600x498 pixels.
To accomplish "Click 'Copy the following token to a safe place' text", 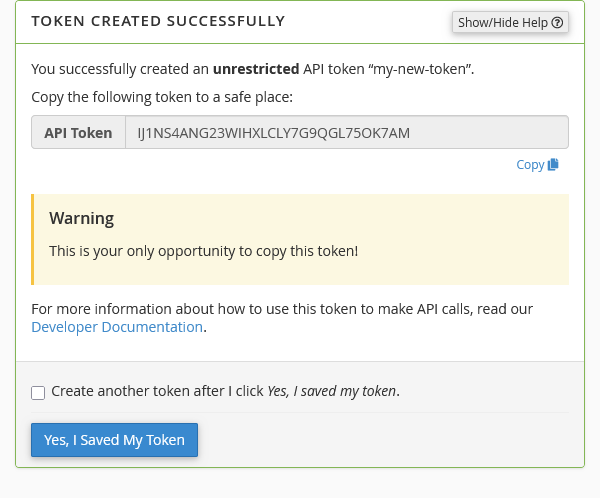I will [x=161, y=97].
